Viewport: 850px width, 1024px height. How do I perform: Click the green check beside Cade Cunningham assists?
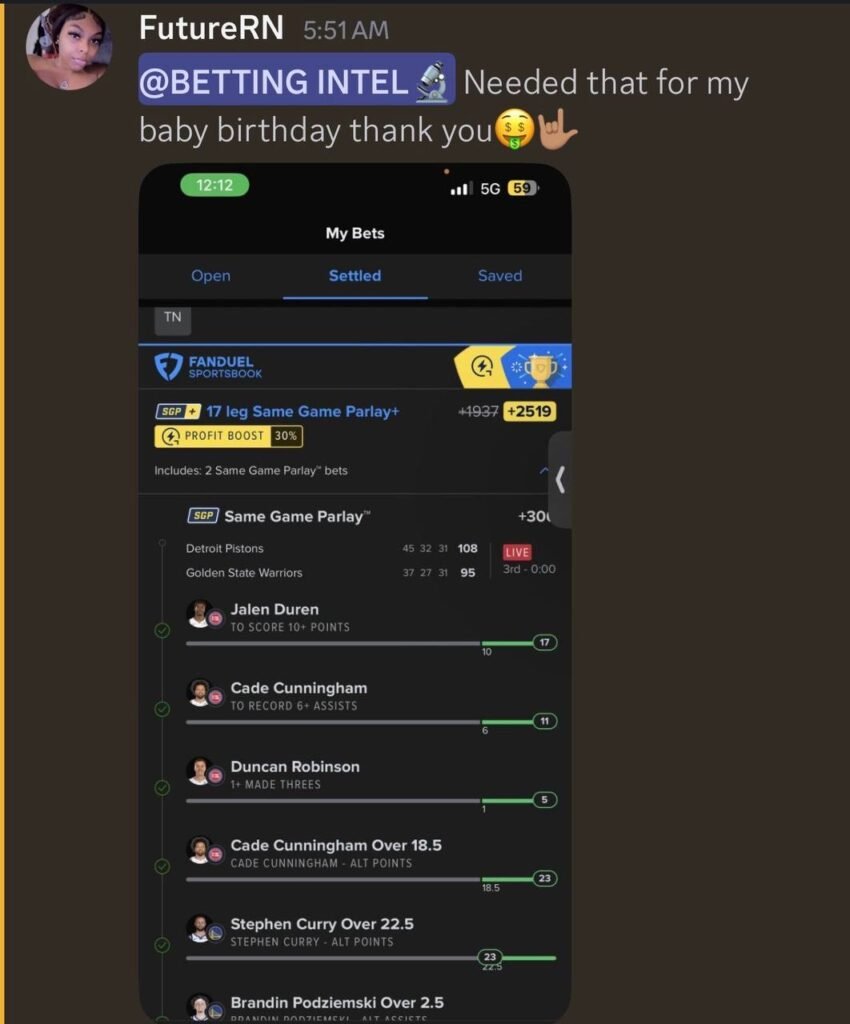[162, 709]
